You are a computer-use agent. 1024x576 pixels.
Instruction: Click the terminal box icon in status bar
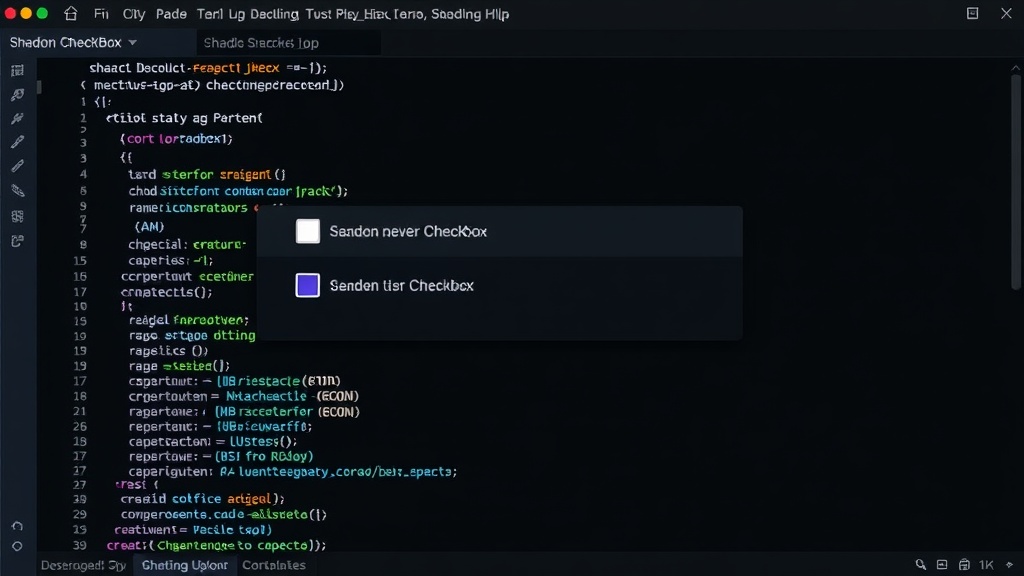[942, 565]
